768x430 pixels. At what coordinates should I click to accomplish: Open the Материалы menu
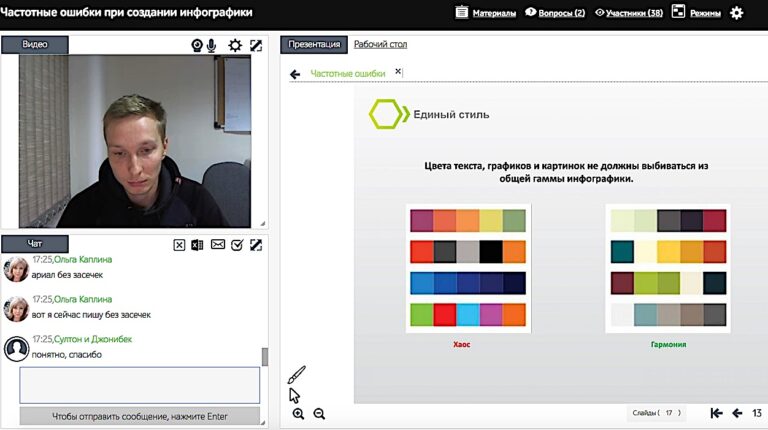point(486,13)
